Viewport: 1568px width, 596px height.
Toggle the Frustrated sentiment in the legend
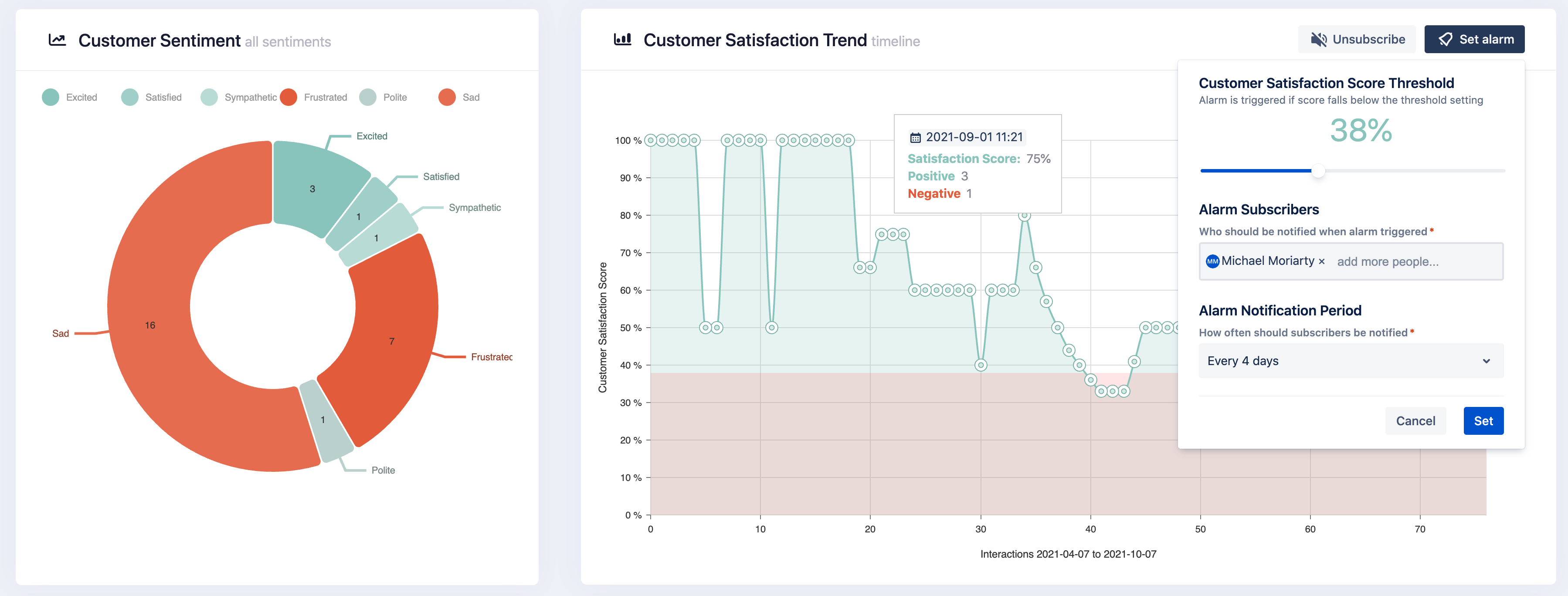pyautogui.click(x=314, y=97)
